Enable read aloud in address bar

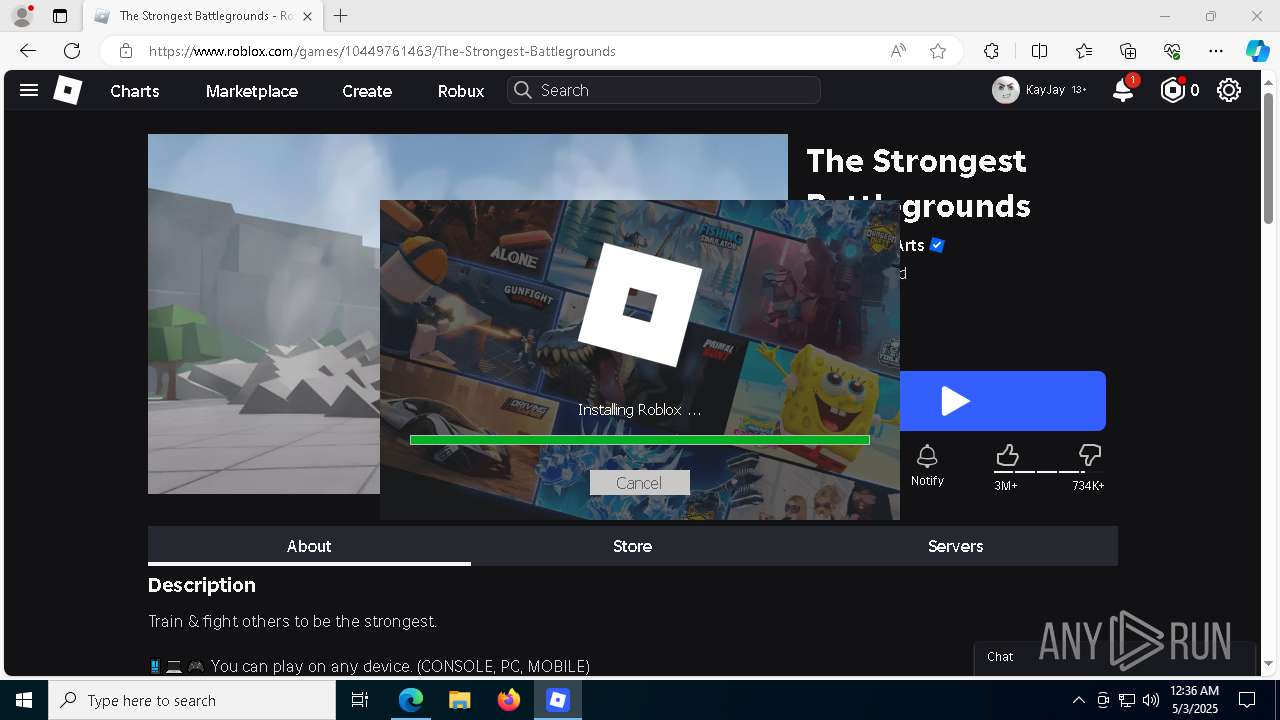point(898,51)
